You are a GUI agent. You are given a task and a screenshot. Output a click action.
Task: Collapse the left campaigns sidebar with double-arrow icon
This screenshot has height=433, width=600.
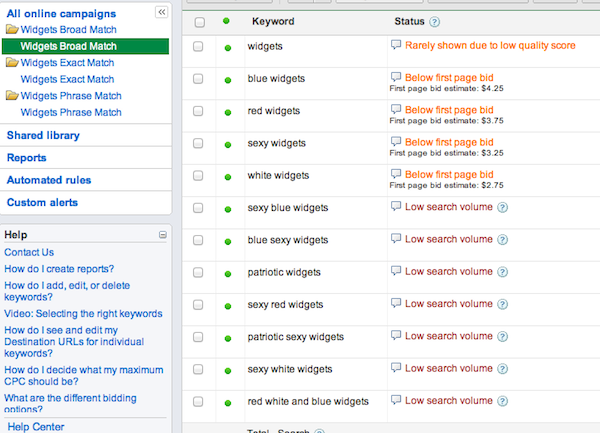pos(162,12)
